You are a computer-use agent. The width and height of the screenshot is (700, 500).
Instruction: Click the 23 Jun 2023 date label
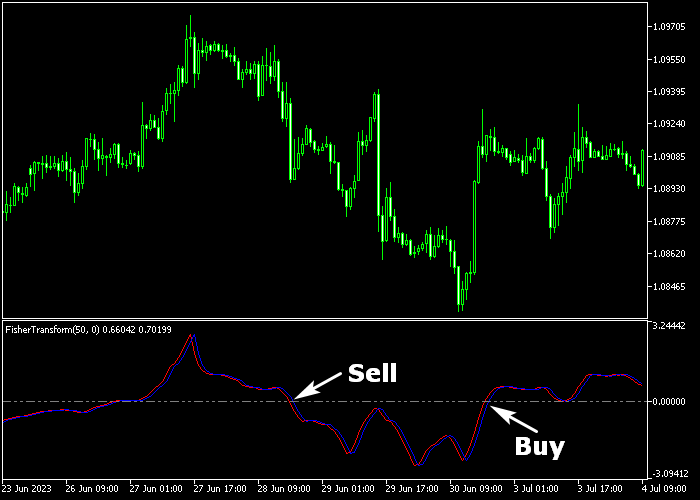click(x=26, y=488)
